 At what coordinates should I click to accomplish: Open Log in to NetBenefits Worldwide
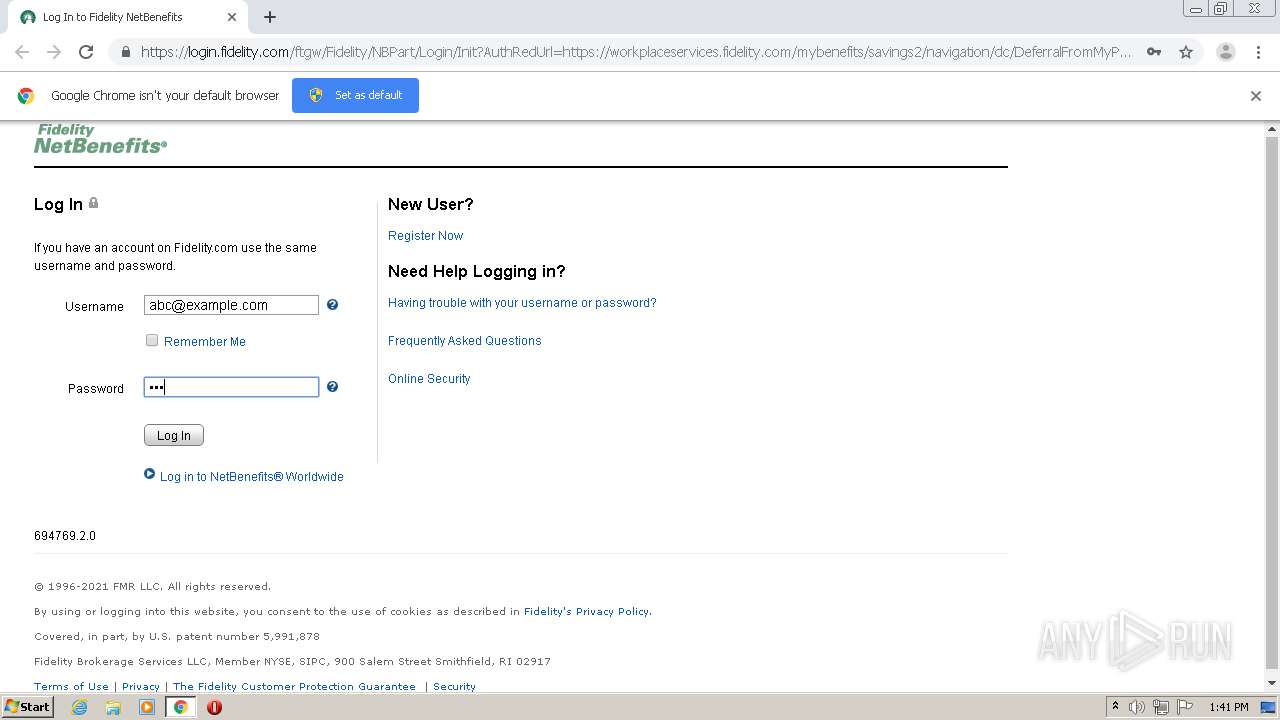click(x=252, y=477)
